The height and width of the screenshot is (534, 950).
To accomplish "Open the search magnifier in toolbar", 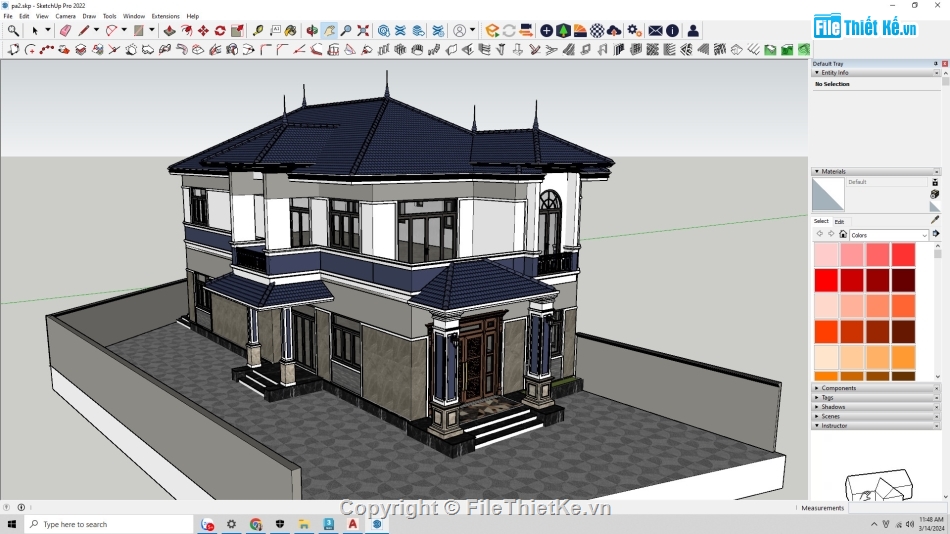I will [x=13, y=30].
